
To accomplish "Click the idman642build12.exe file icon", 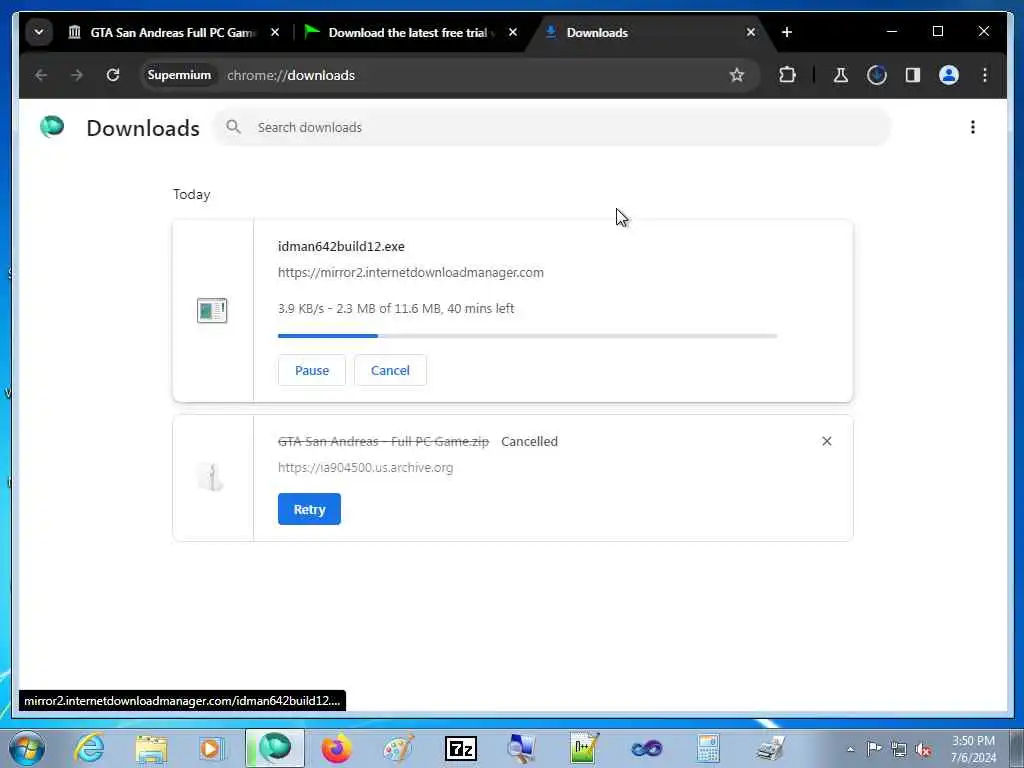I will tap(212, 310).
